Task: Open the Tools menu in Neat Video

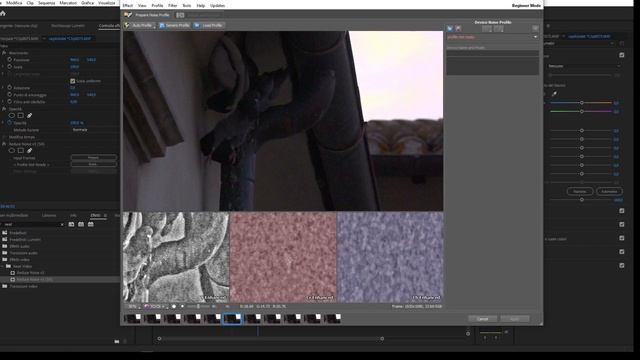Action: click(187, 6)
